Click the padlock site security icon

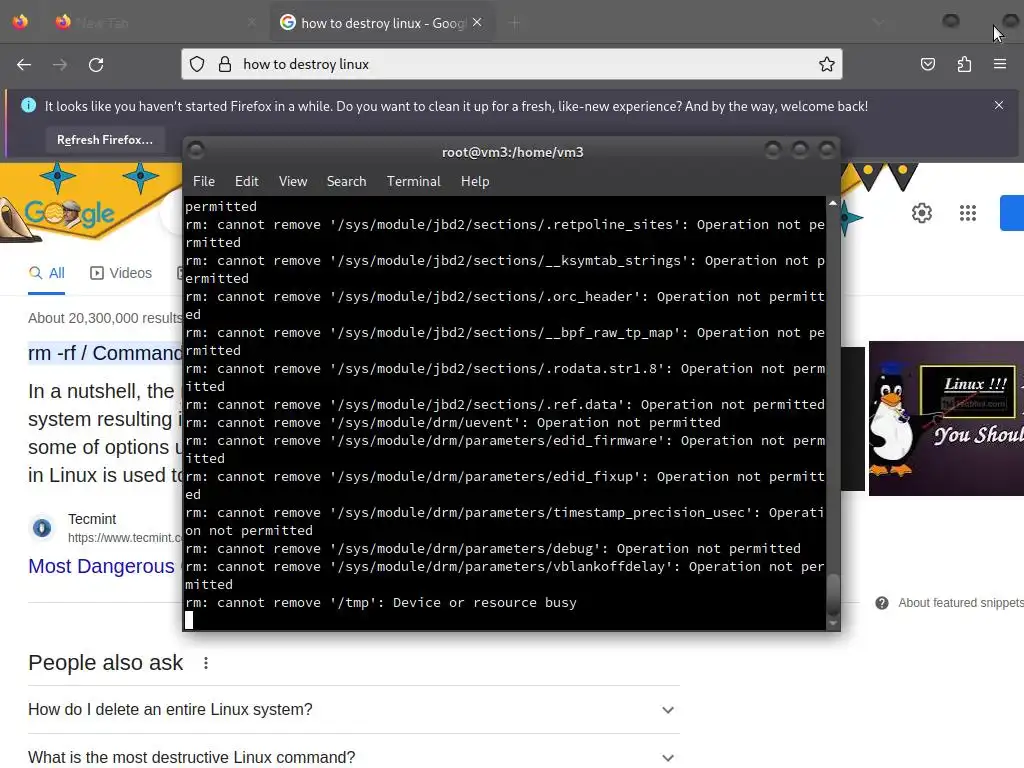[x=225, y=64]
